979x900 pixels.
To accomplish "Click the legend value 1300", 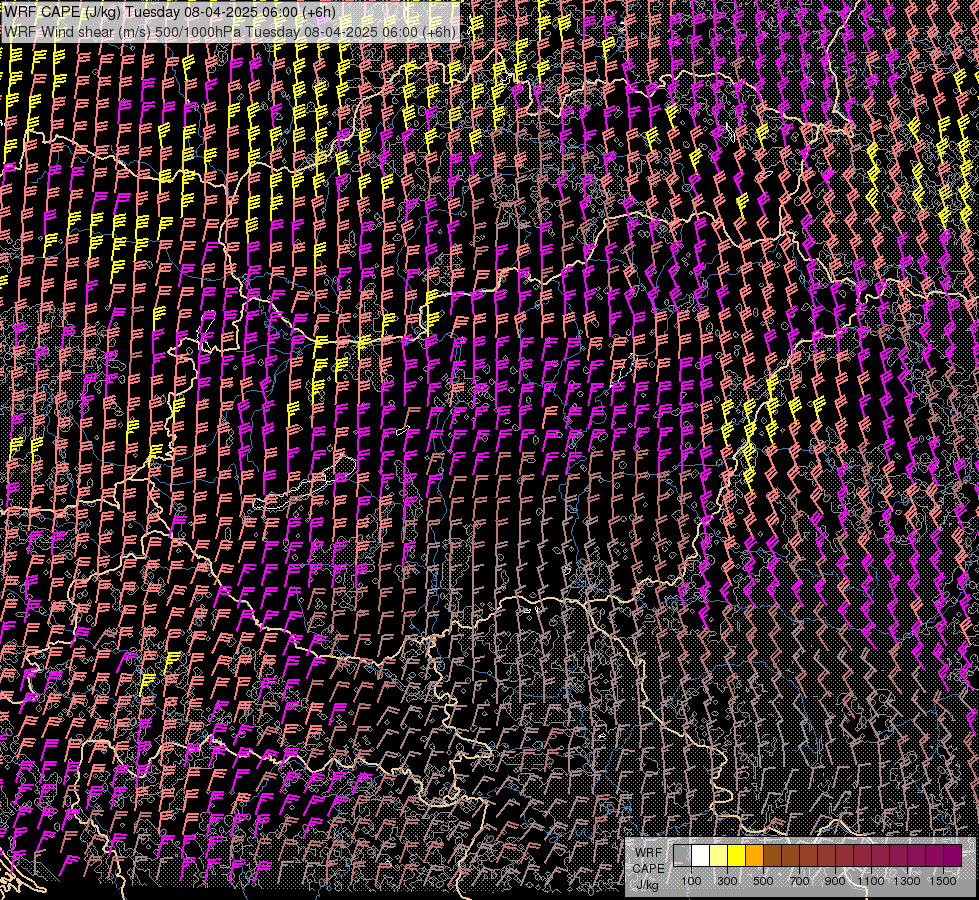I will coord(907,881).
